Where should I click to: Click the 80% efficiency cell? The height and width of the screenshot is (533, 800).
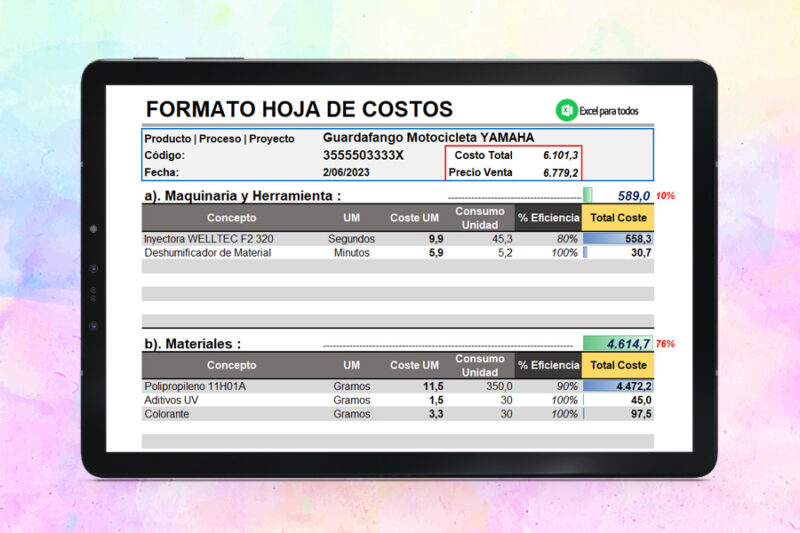(x=567, y=239)
